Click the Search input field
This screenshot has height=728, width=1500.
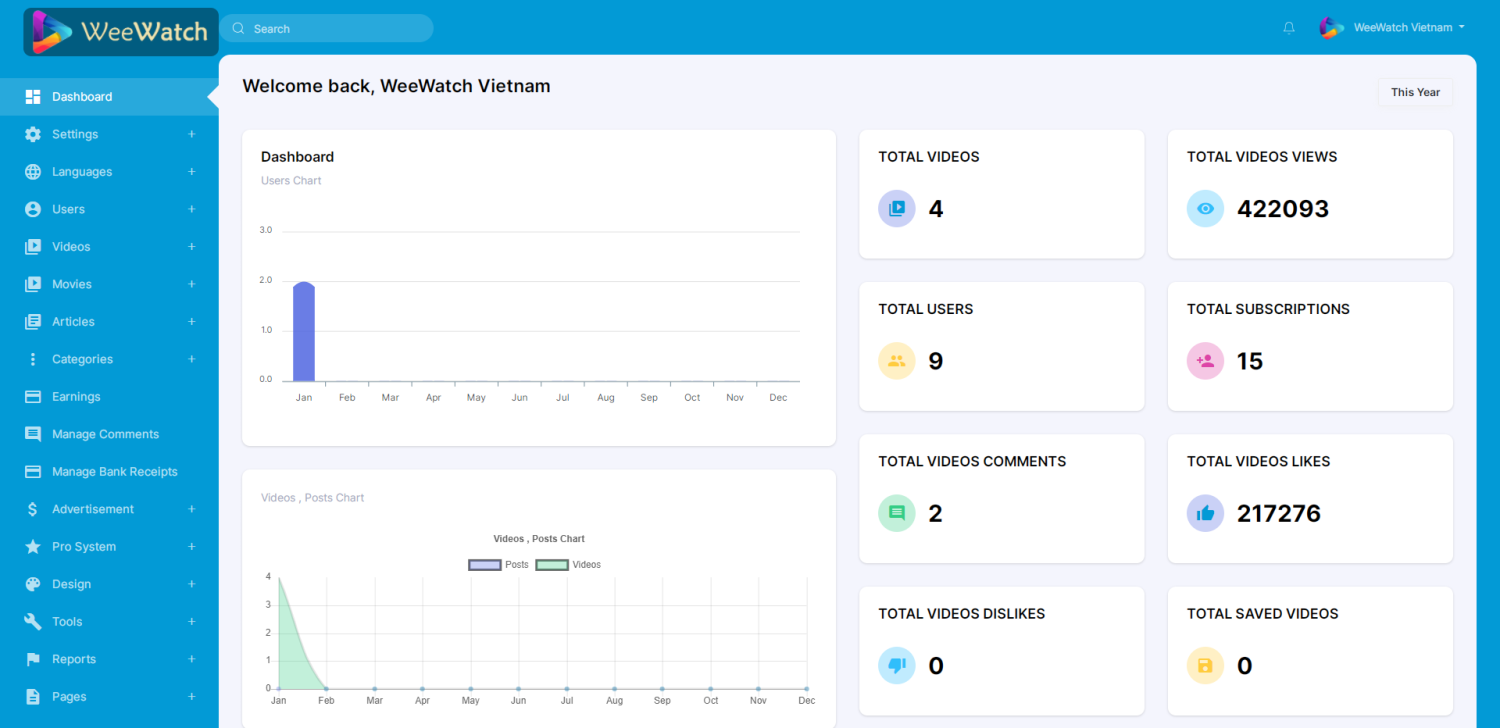[x=335, y=29]
